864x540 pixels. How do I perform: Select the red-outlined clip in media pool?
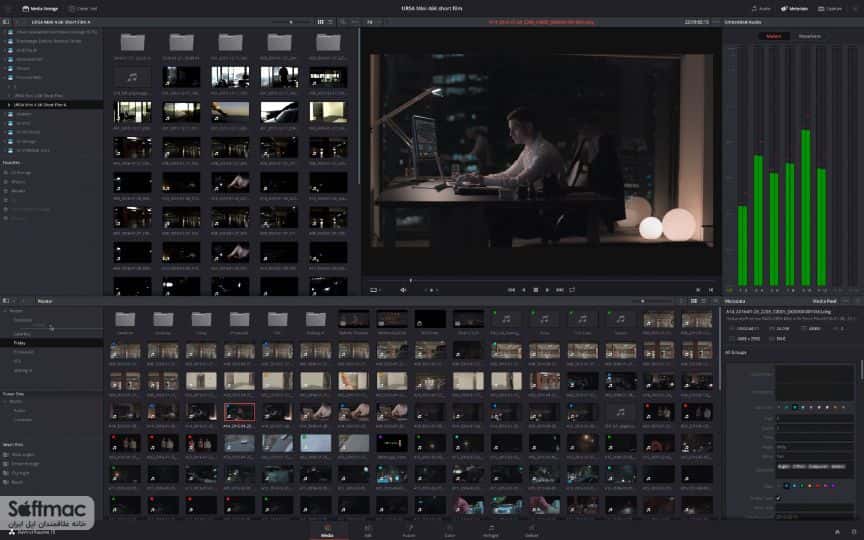pos(239,412)
